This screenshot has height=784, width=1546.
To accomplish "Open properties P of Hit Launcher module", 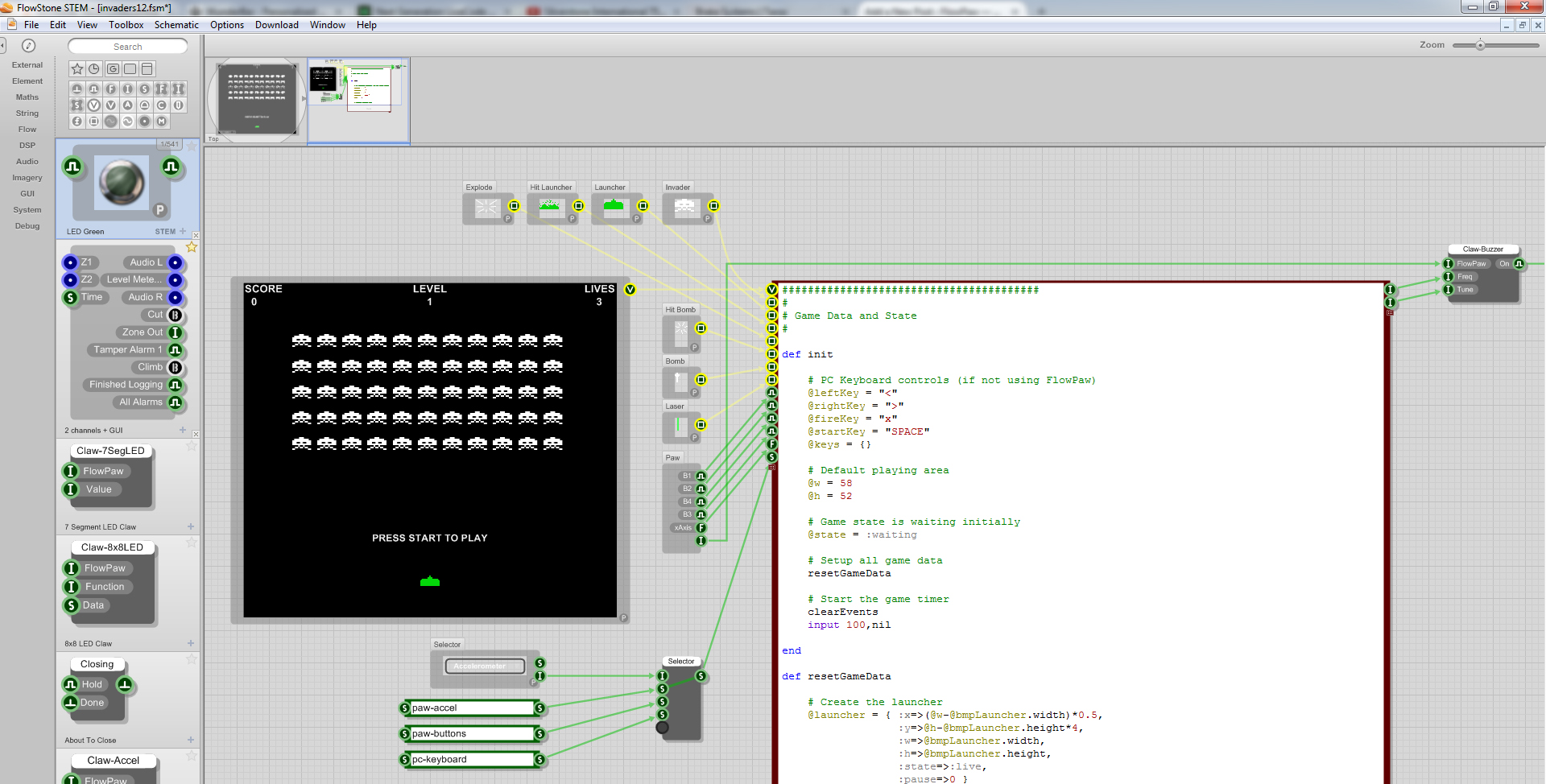I will pyautogui.click(x=572, y=218).
